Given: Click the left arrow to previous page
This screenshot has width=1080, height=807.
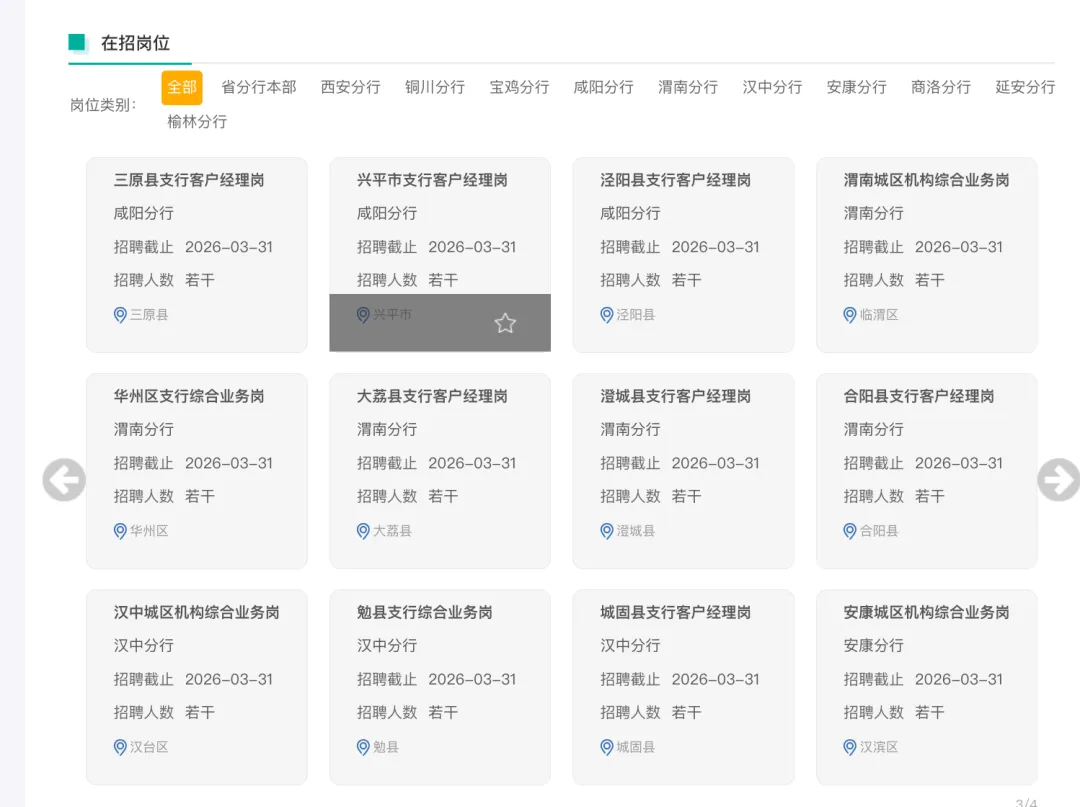Looking at the screenshot, I should (64, 479).
